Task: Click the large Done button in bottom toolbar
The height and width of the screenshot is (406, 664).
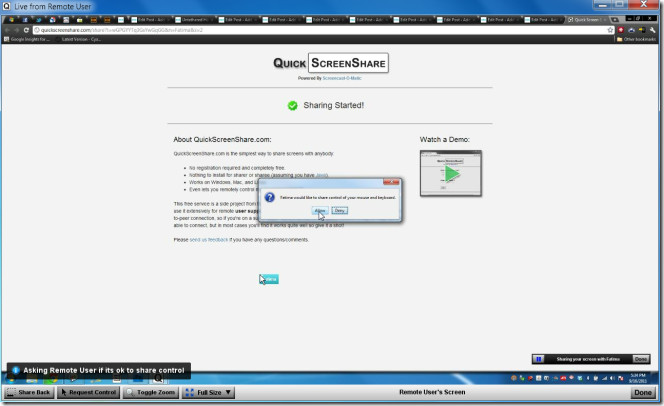Action: [x=643, y=392]
